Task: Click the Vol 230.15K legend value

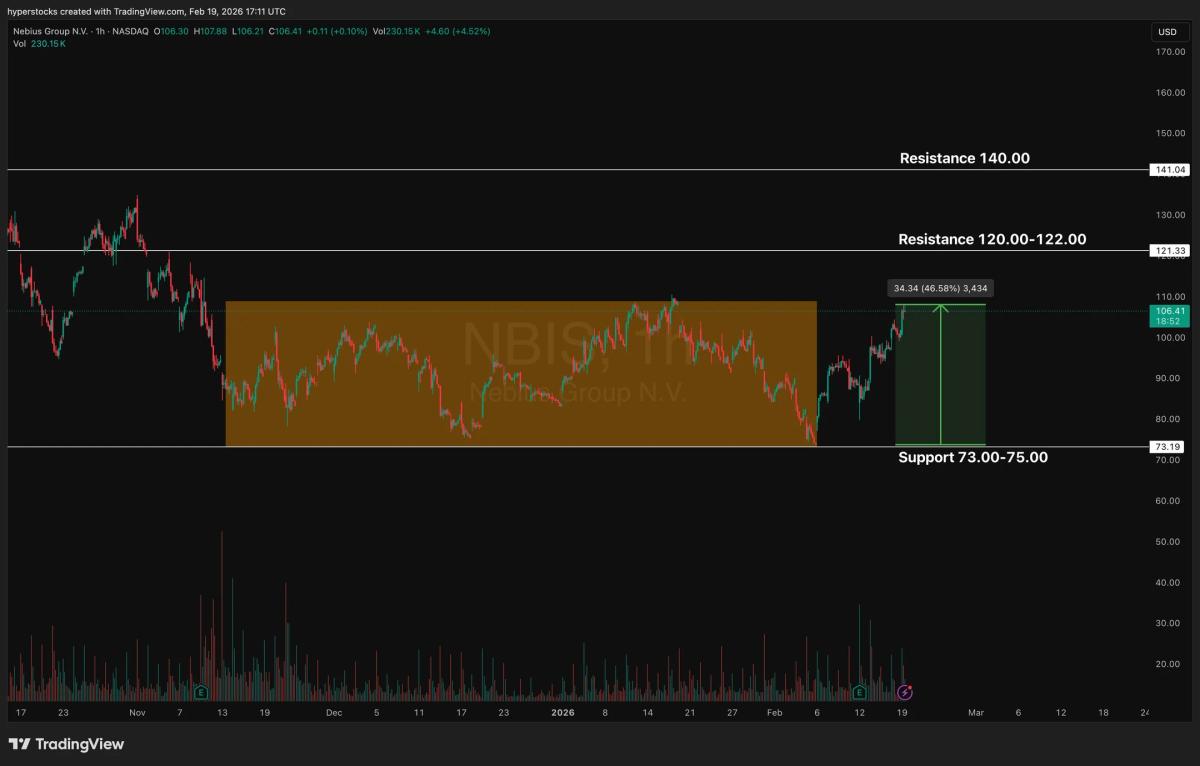Action: coord(398,31)
